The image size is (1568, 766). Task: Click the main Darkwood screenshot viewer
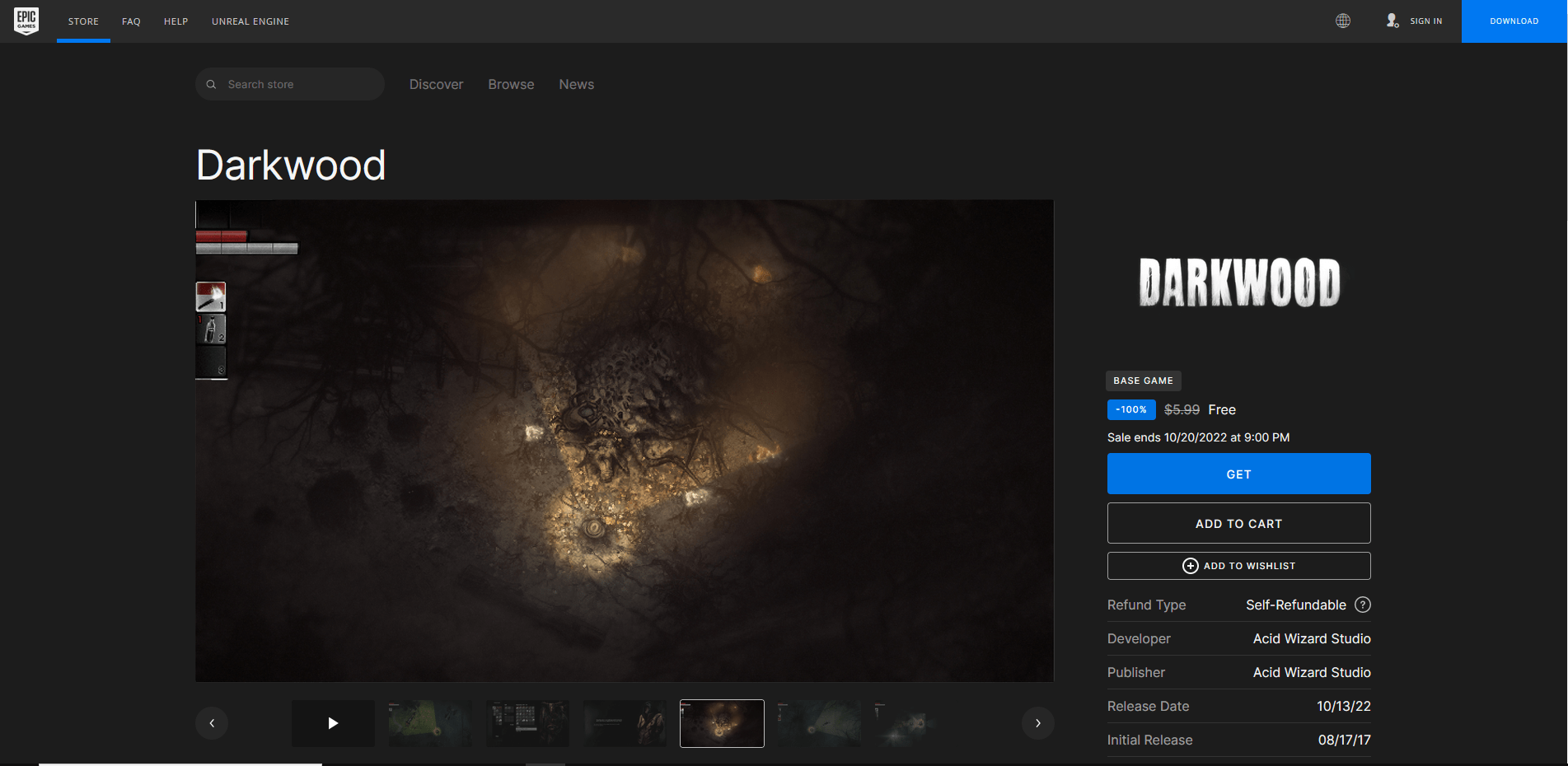pyautogui.click(x=625, y=441)
